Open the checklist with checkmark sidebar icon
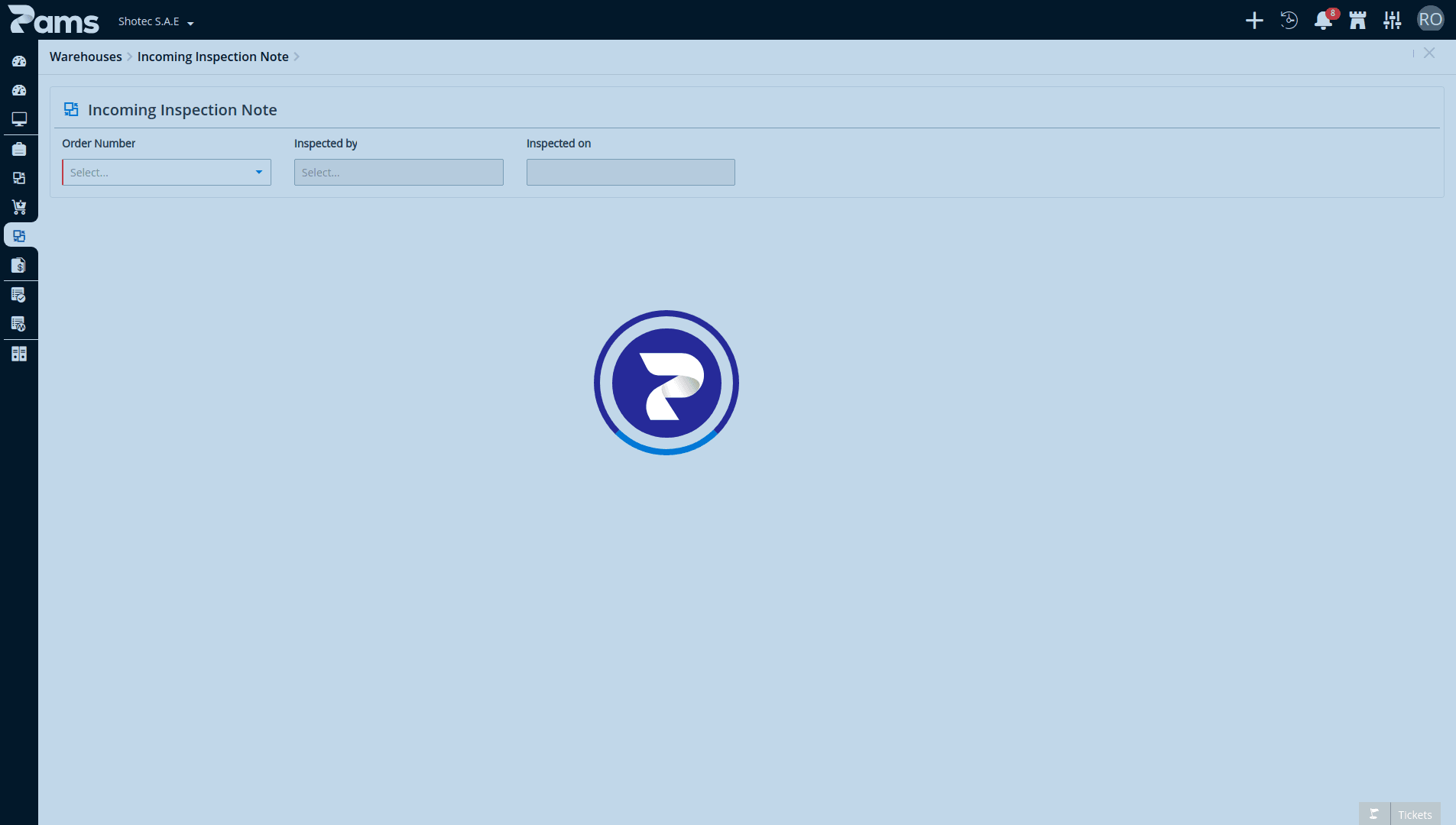The width and height of the screenshot is (1456, 825). pyautogui.click(x=19, y=295)
